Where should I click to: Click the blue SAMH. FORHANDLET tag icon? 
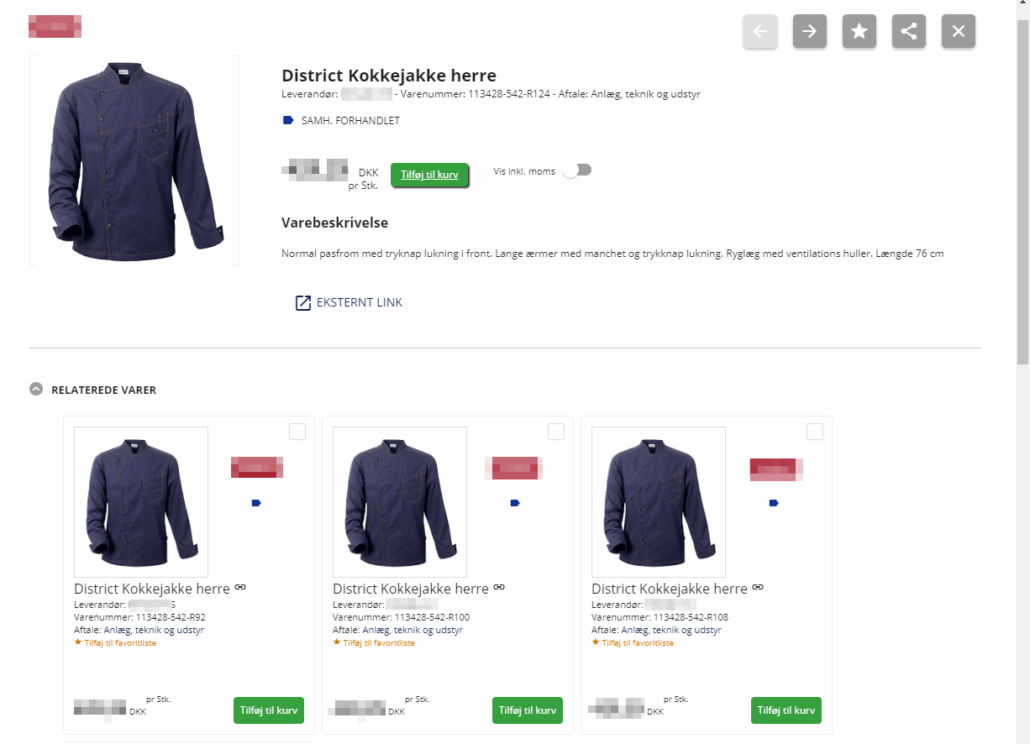tap(288, 120)
